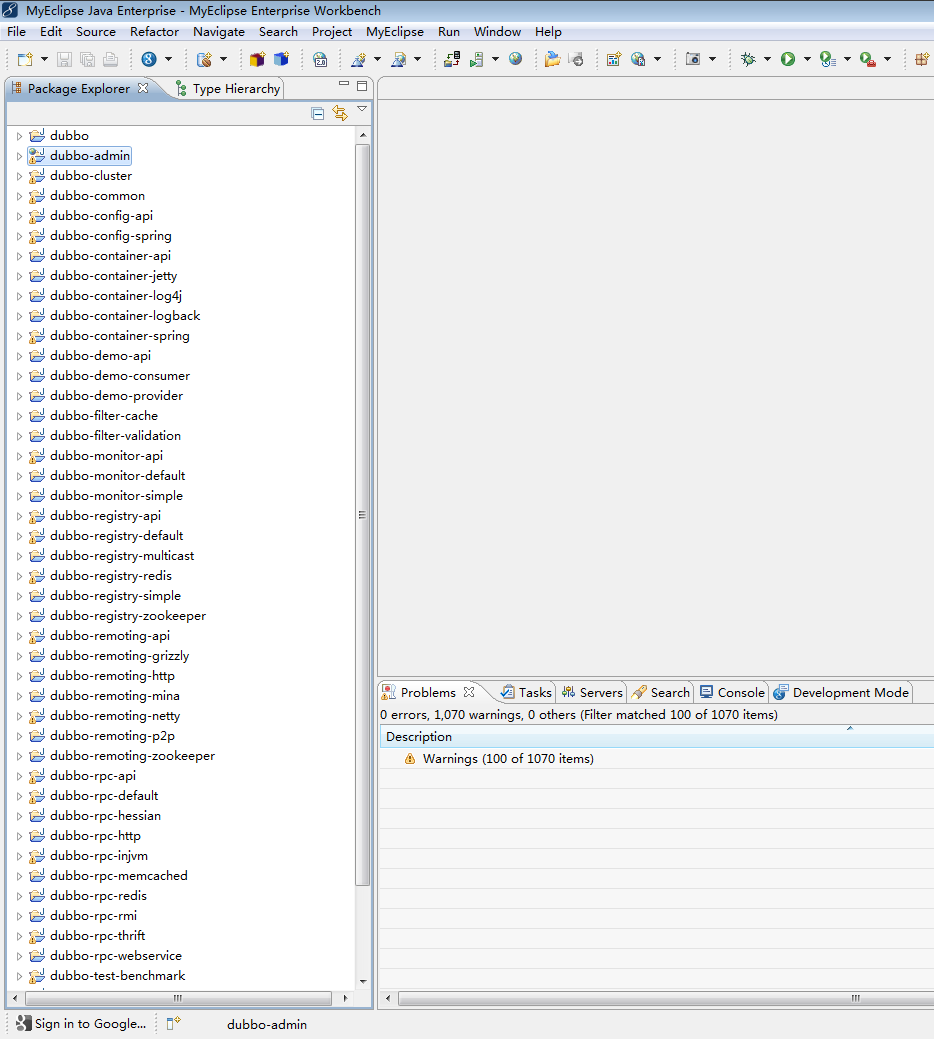The width and height of the screenshot is (934, 1039).
Task: Open the New wizard dropdown arrow
Action: (x=44, y=60)
